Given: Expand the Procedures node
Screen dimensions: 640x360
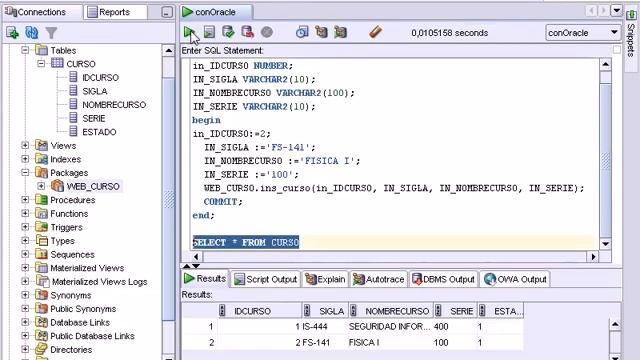Looking at the screenshot, I should pyautogui.click(x=25, y=200).
